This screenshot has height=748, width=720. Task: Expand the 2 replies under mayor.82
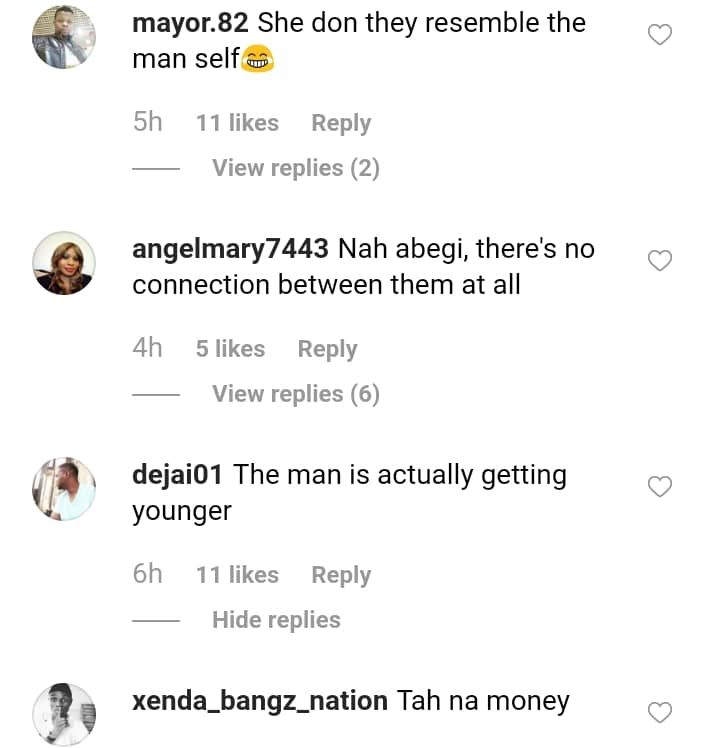pyautogui.click(x=295, y=168)
